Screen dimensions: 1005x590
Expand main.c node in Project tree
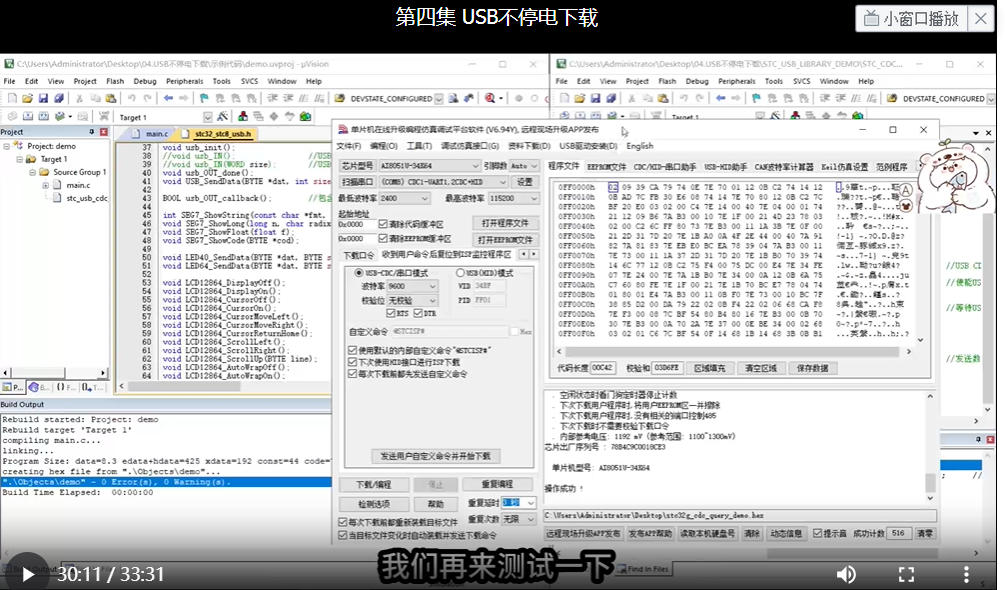pos(46,185)
